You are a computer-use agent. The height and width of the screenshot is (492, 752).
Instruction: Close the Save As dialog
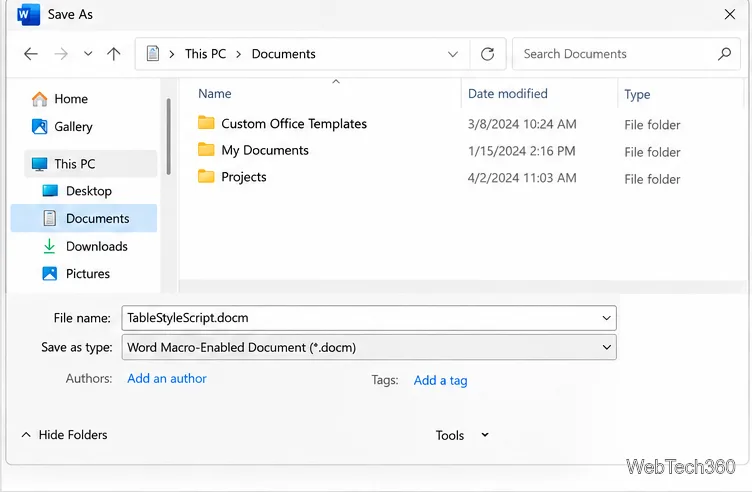tap(729, 14)
